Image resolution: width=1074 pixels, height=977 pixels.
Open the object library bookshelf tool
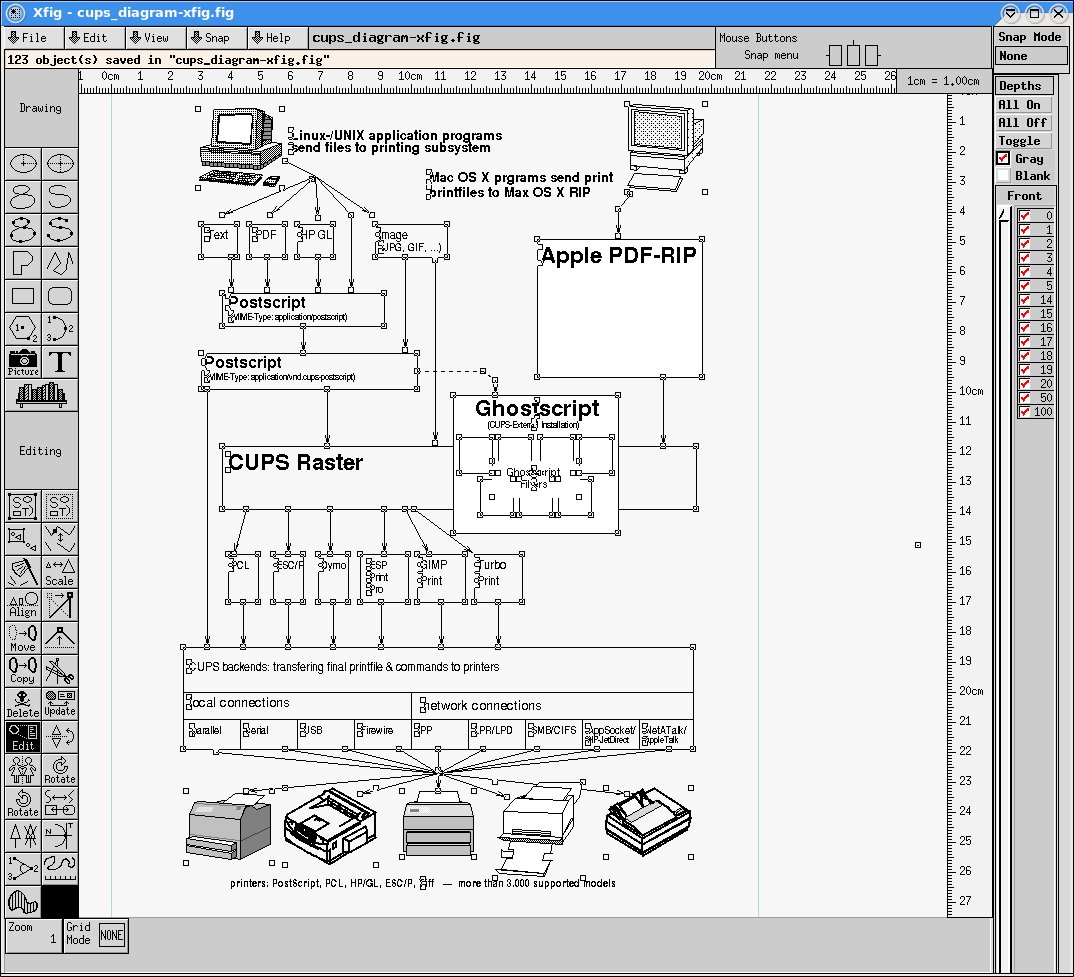click(41, 394)
